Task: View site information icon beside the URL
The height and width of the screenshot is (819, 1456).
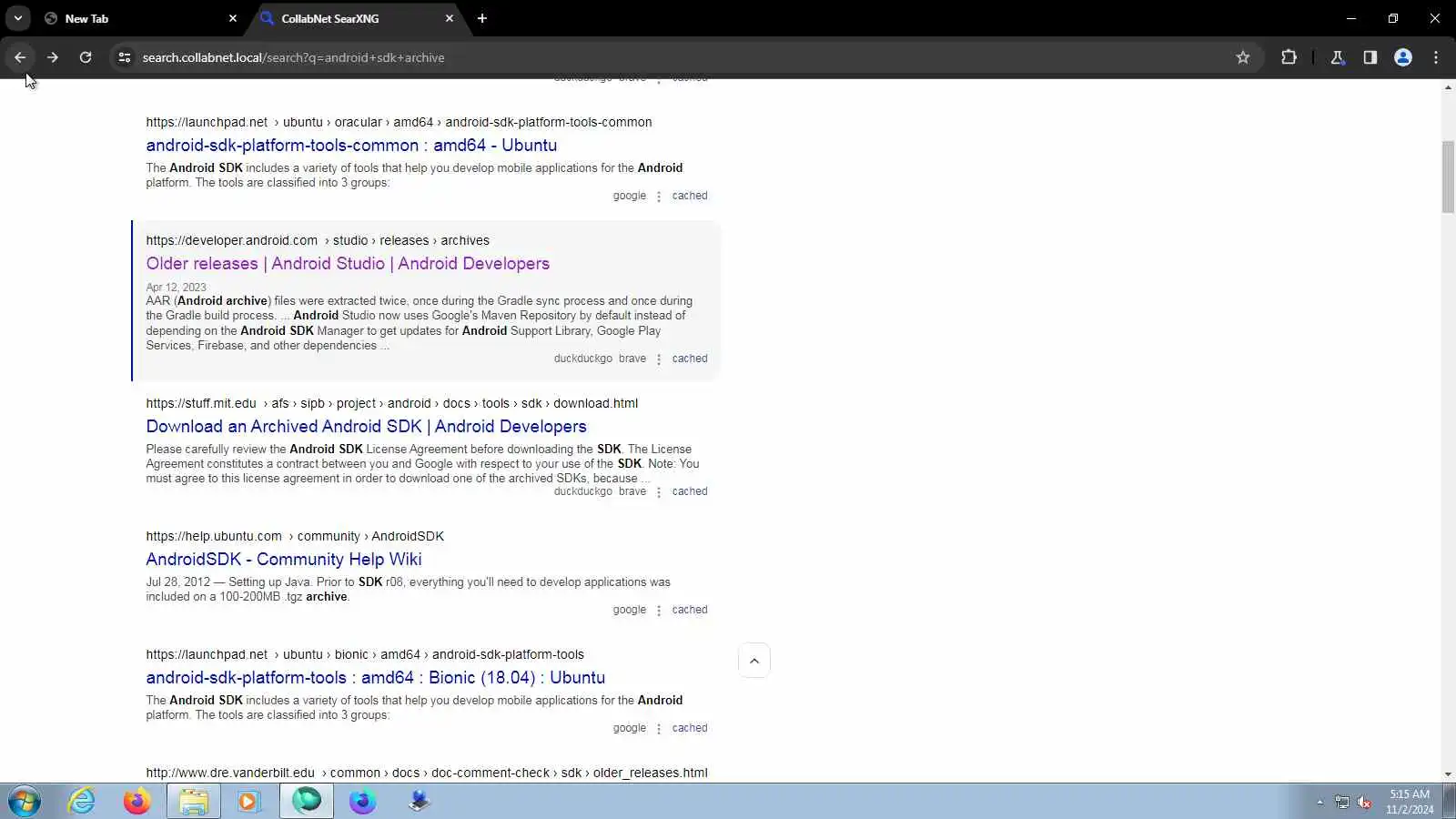Action: click(125, 57)
